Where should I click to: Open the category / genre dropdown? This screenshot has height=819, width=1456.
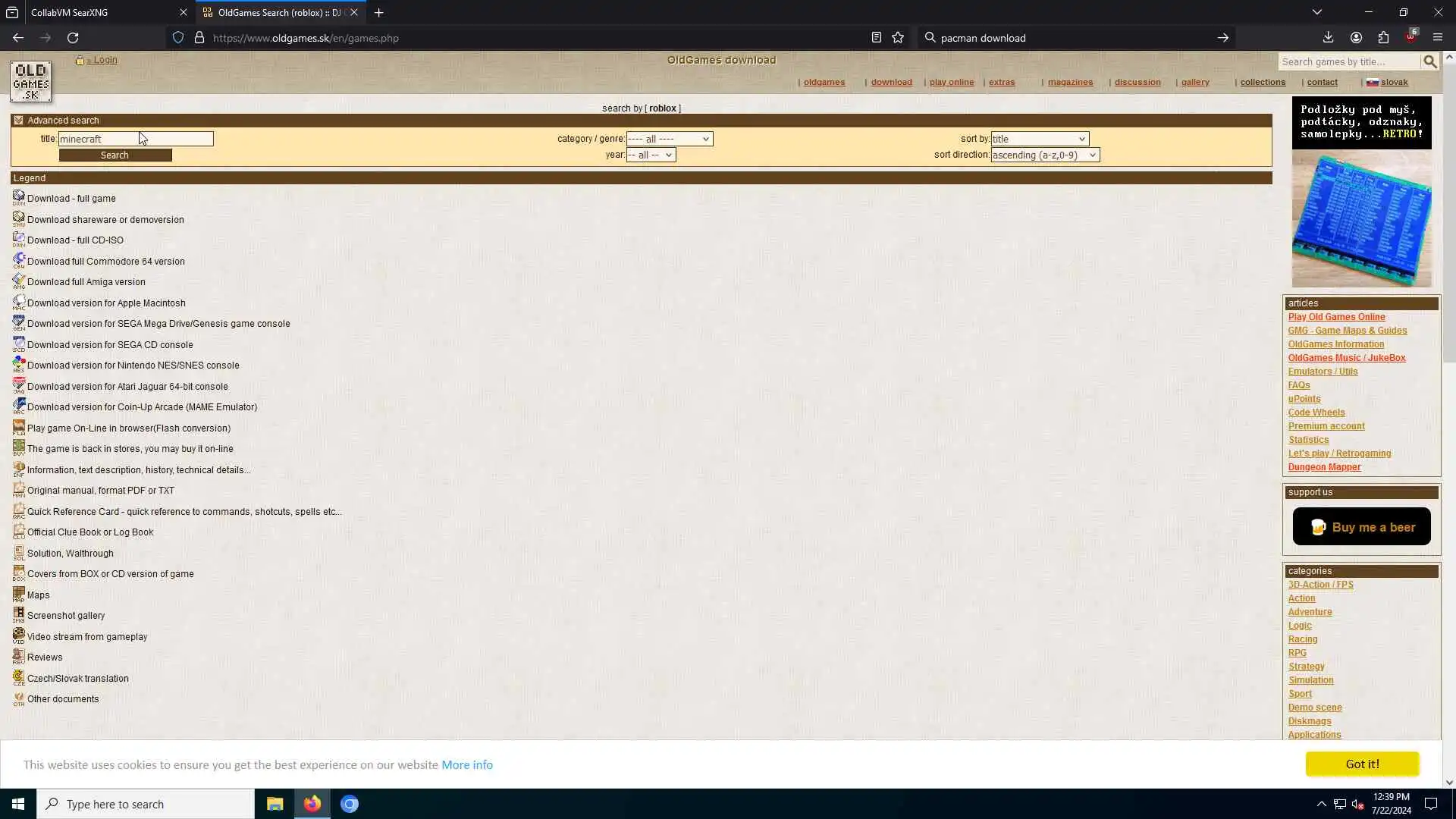click(669, 139)
